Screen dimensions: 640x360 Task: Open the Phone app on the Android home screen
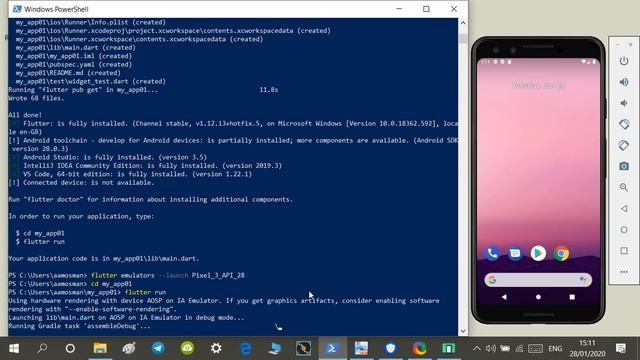492,253
